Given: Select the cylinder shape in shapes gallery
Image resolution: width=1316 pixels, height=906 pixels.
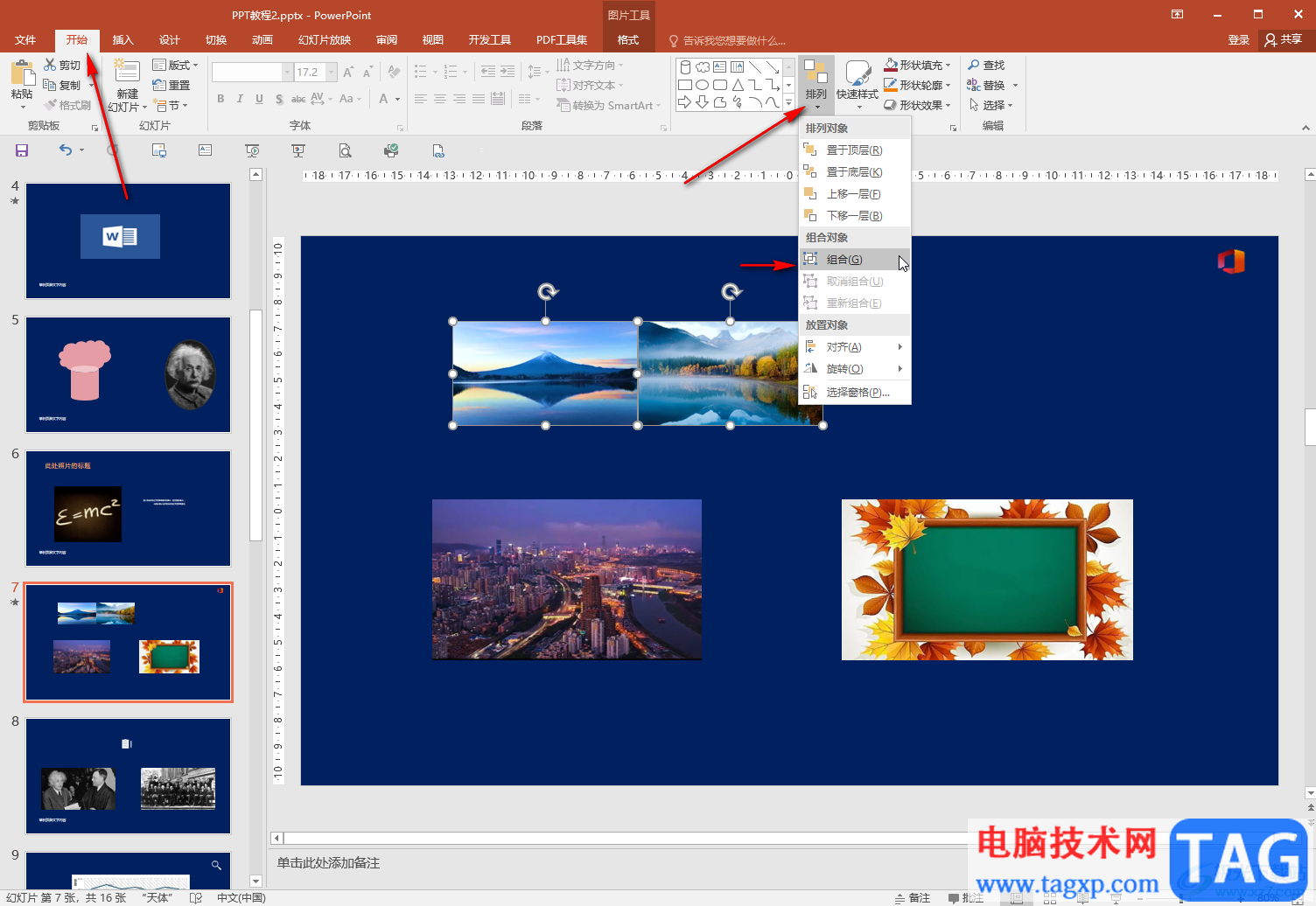Looking at the screenshot, I should click(x=685, y=66).
